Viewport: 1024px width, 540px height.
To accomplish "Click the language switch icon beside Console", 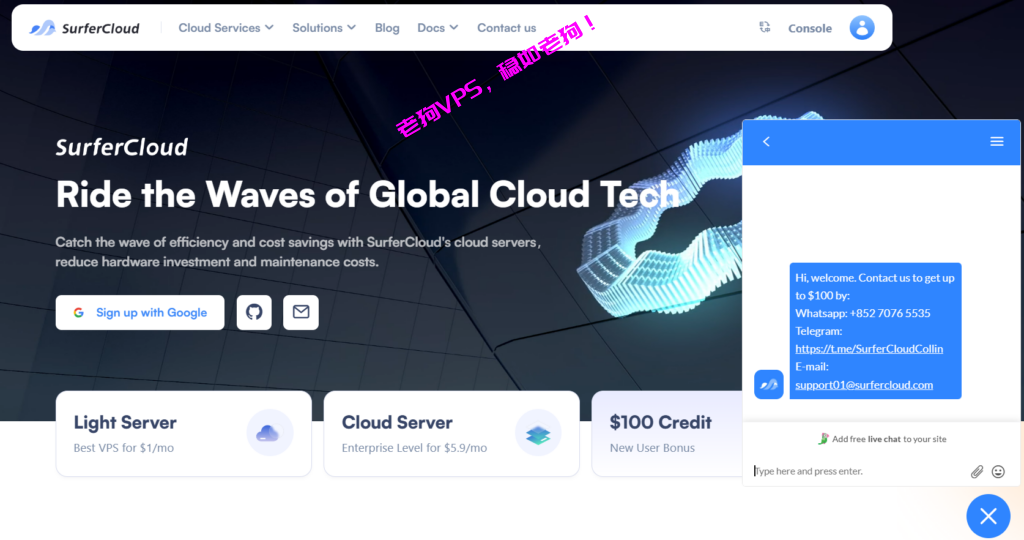I will [765, 27].
